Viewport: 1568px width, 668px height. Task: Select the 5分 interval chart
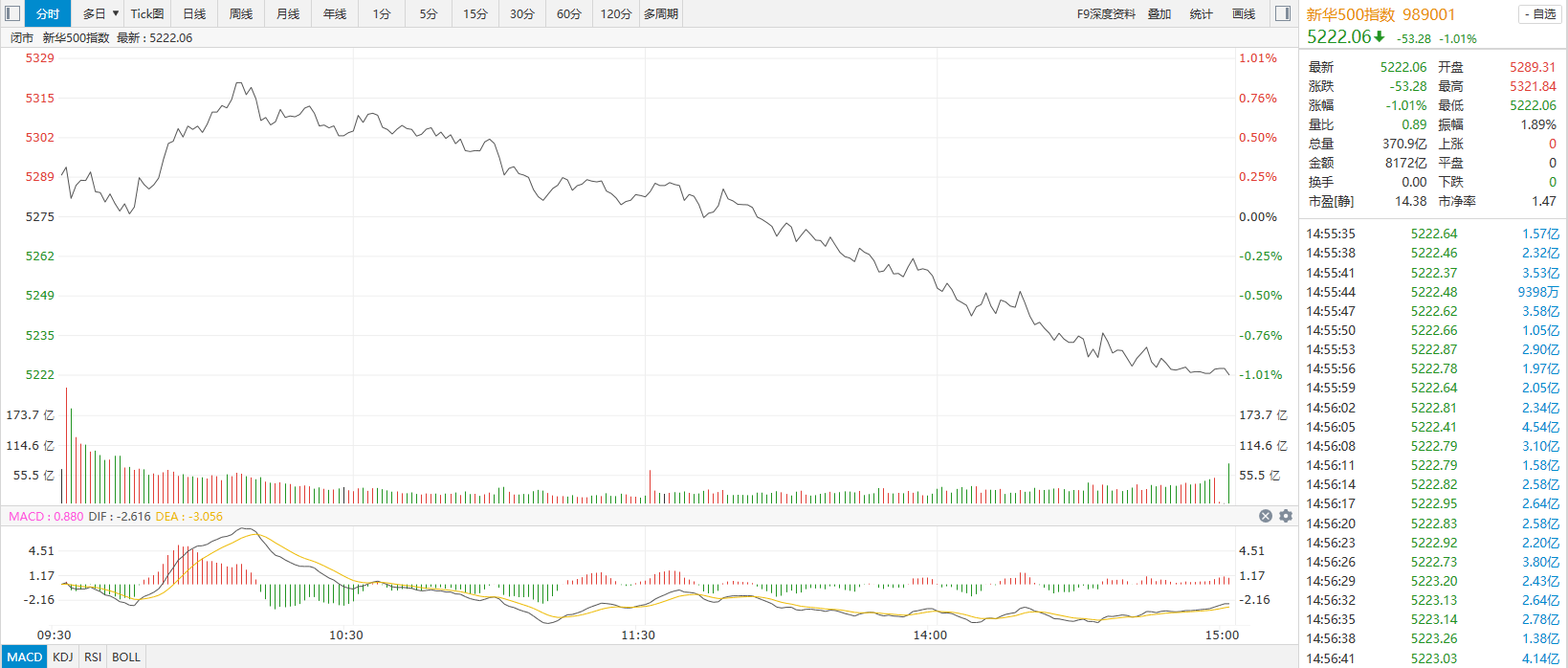pyautogui.click(x=429, y=13)
